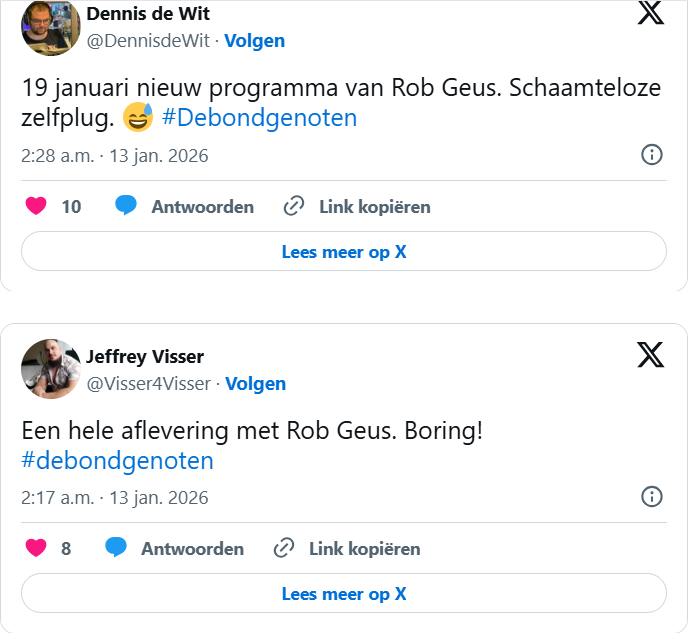Like the tweet with 8 likes
The height and width of the screenshot is (636, 688).
36,549
